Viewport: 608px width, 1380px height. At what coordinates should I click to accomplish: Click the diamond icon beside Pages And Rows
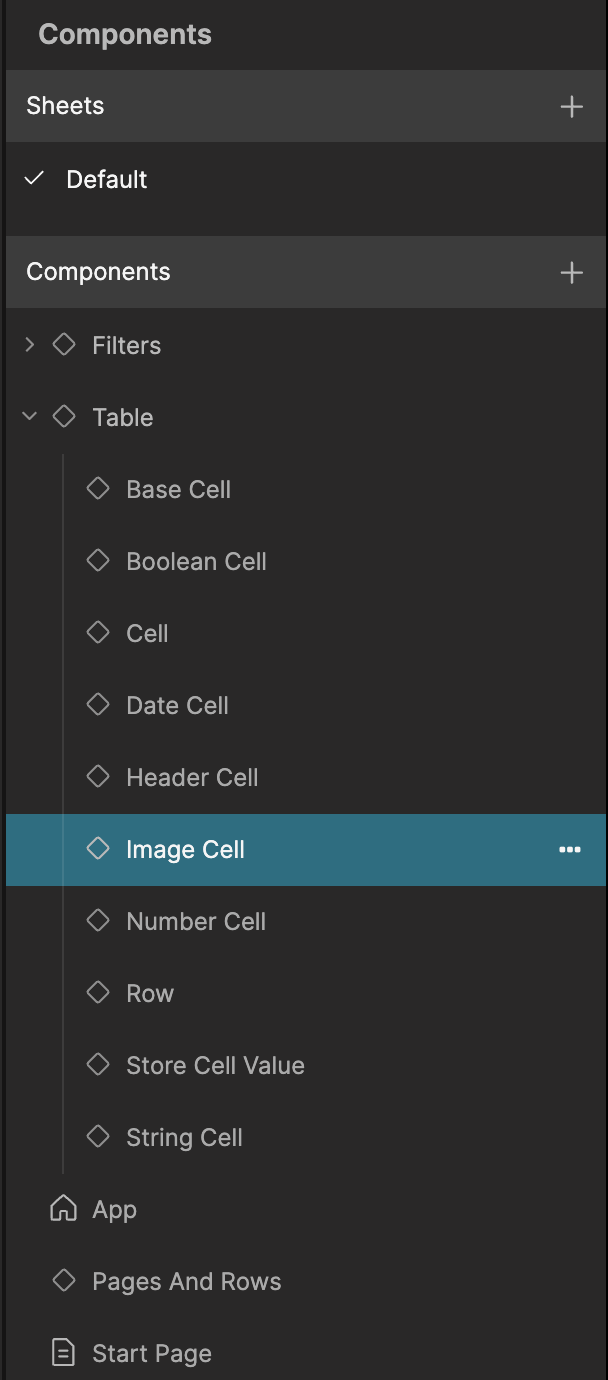(64, 1281)
